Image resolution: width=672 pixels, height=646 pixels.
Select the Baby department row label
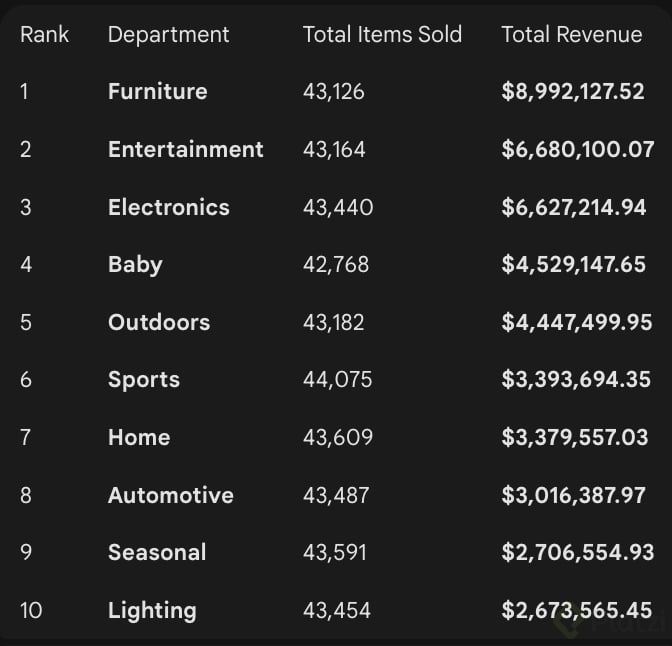coord(135,265)
